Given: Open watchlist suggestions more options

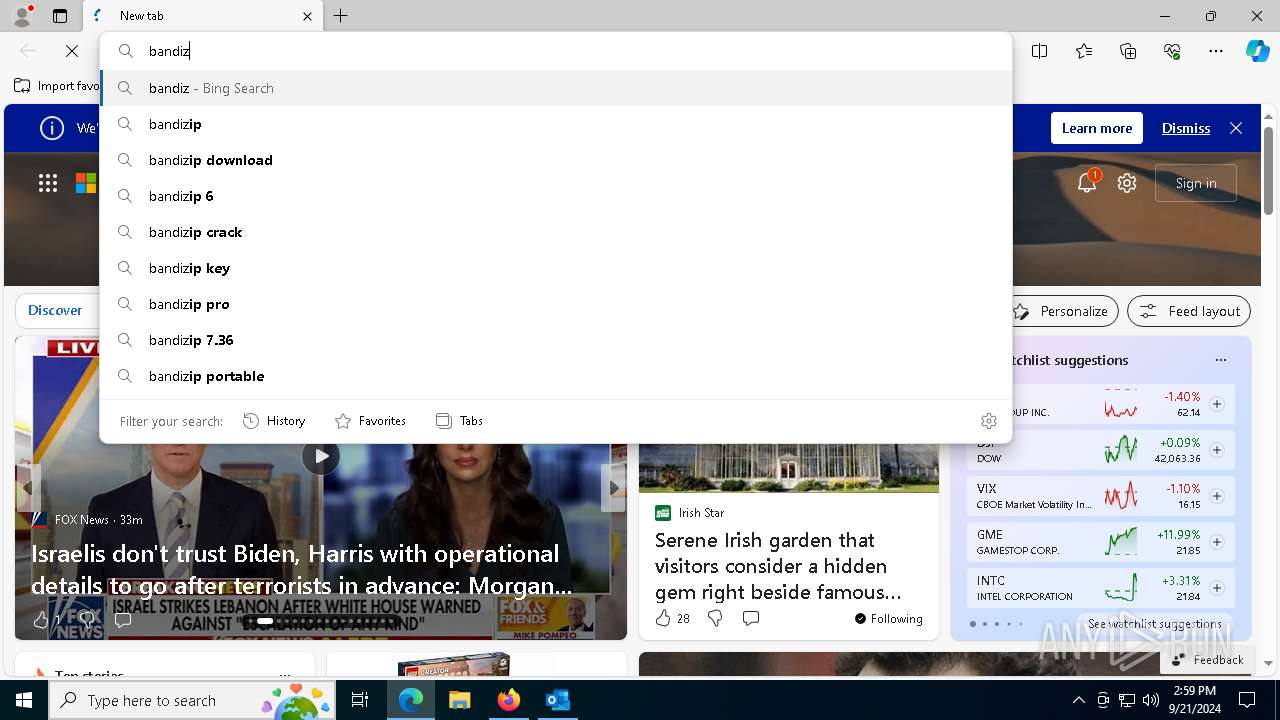Looking at the screenshot, I should coord(1220,360).
